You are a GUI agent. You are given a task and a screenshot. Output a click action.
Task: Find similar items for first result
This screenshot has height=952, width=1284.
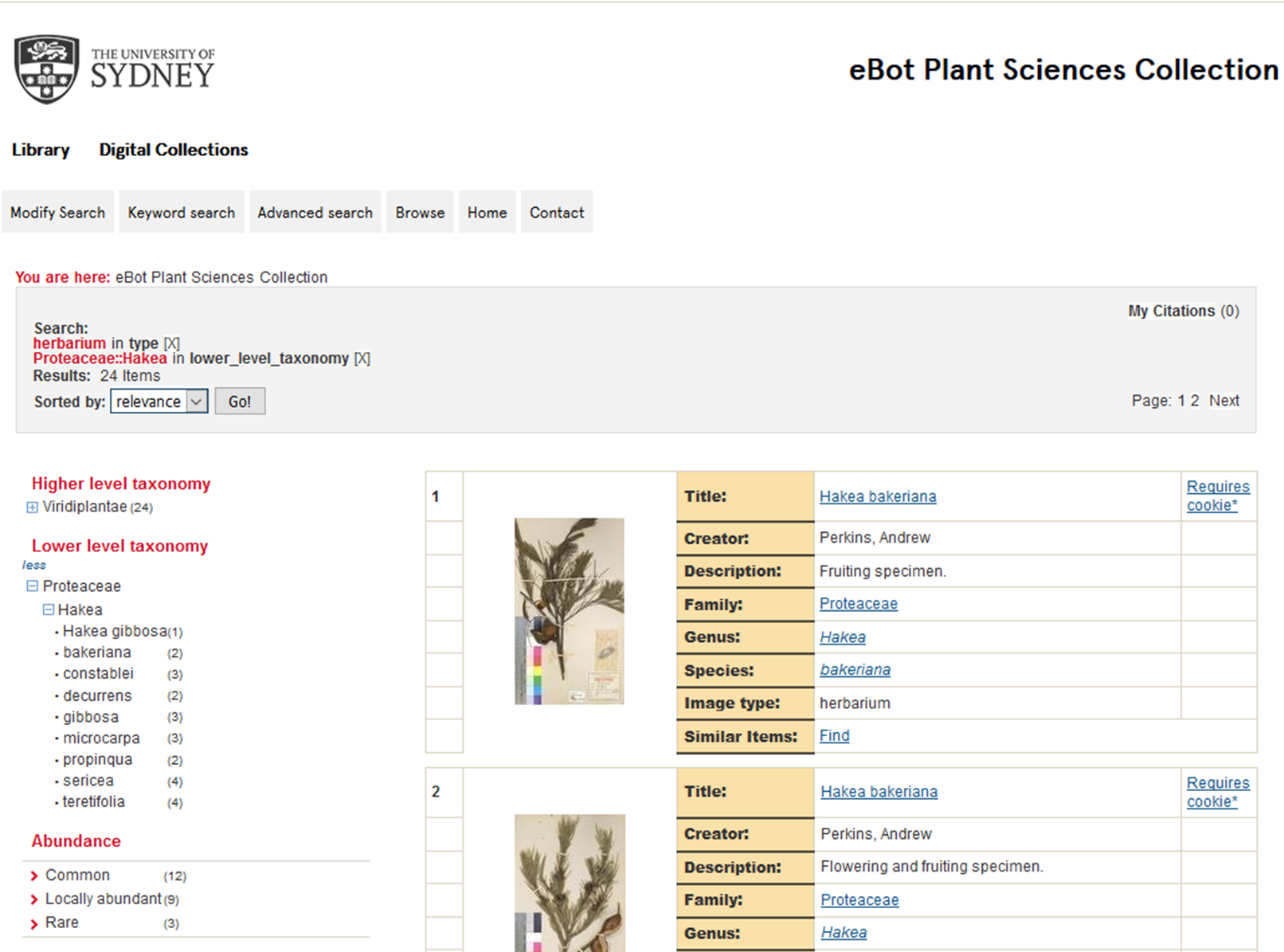click(834, 736)
